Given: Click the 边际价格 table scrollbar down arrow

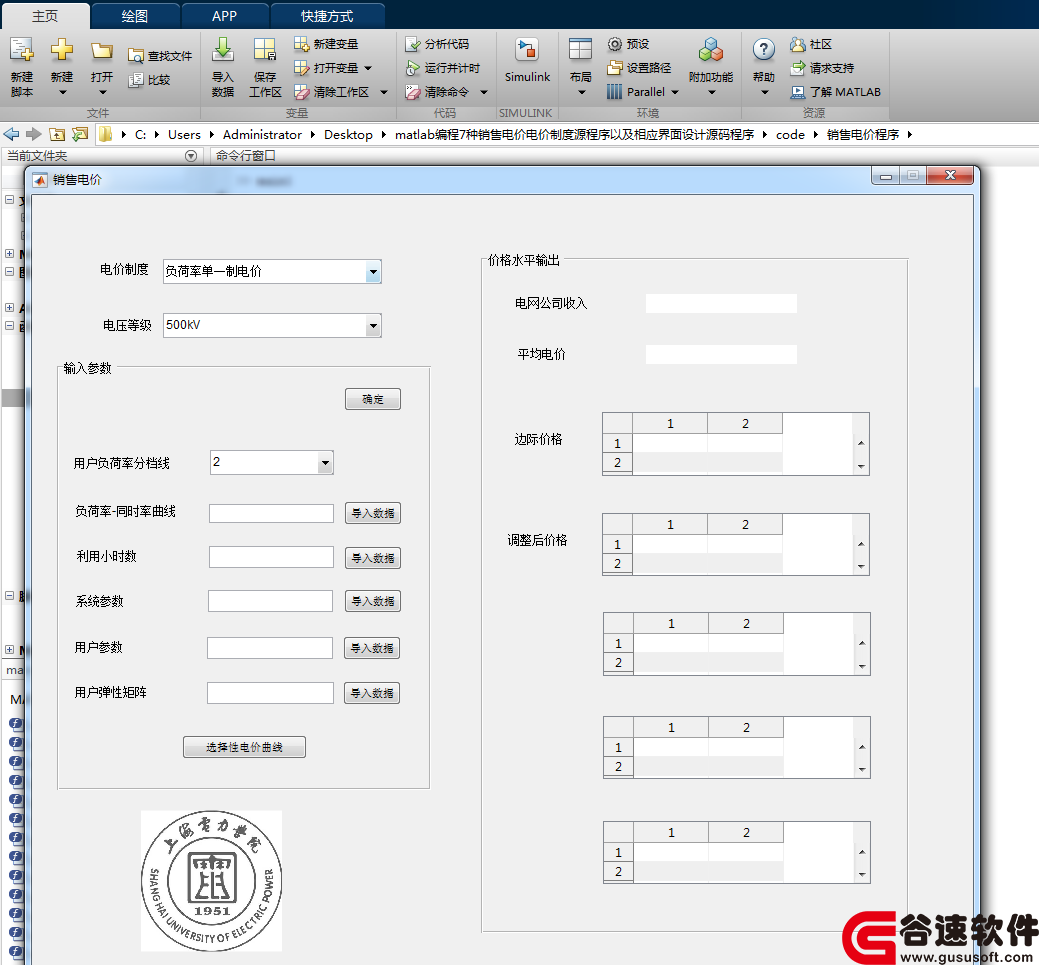Looking at the screenshot, I should pos(861,467).
